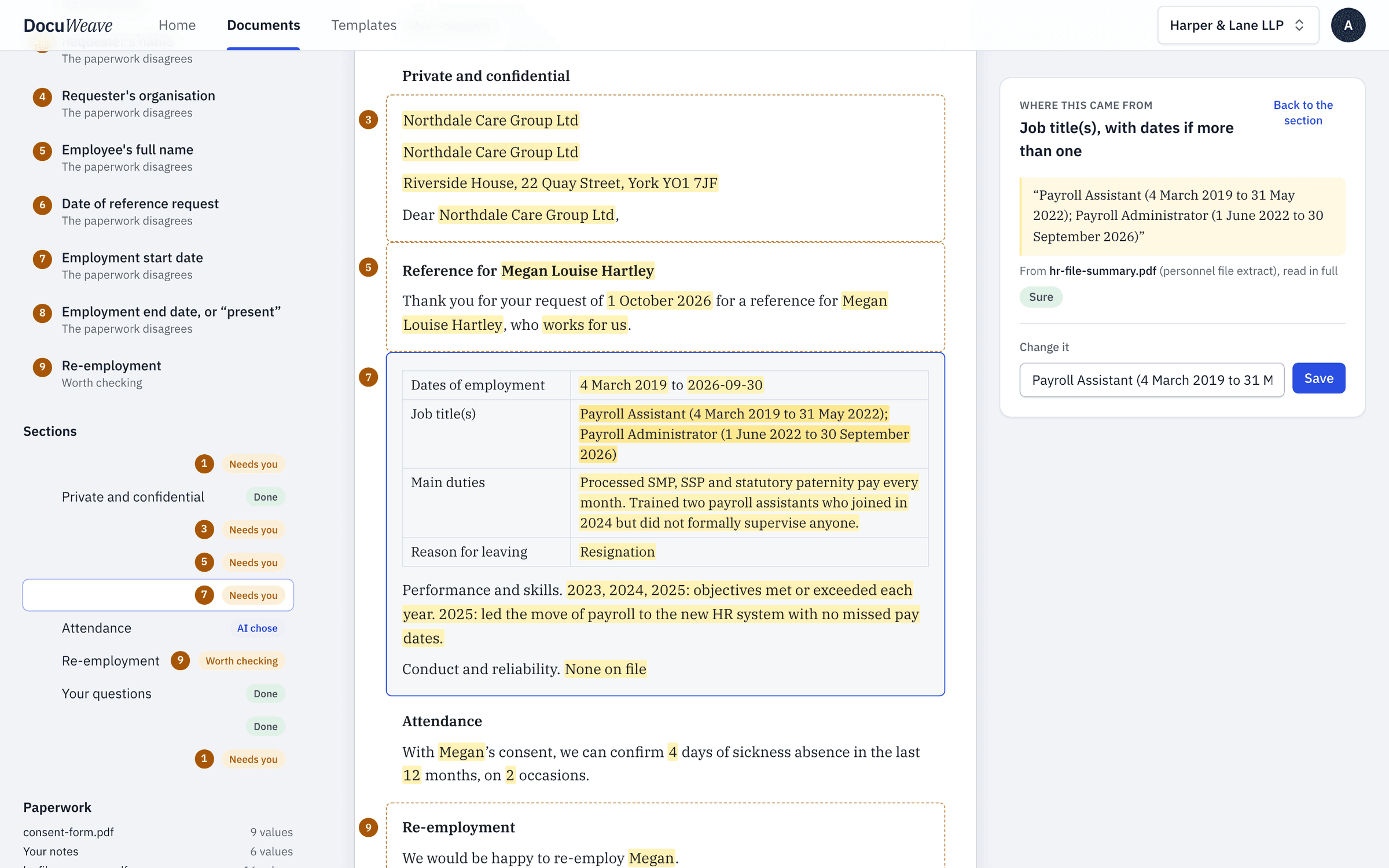Click the highlighted Resignation value
Image resolution: width=1389 pixels, height=868 pixels.
[618, 551]
